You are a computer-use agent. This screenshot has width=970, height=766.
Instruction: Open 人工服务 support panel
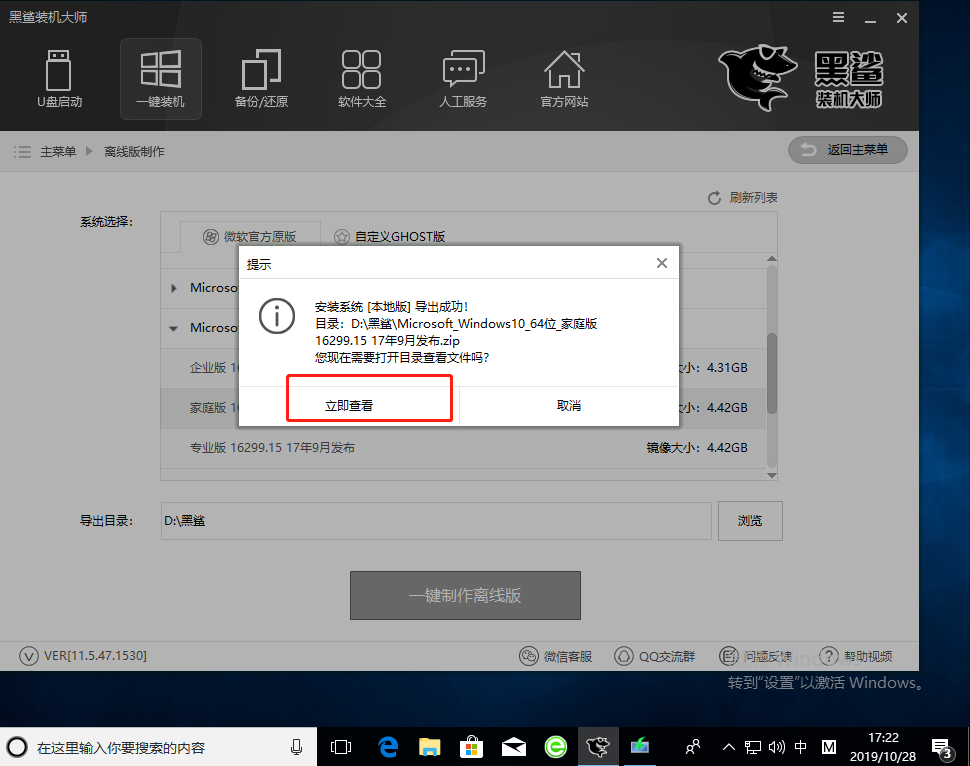coord(463,79)
